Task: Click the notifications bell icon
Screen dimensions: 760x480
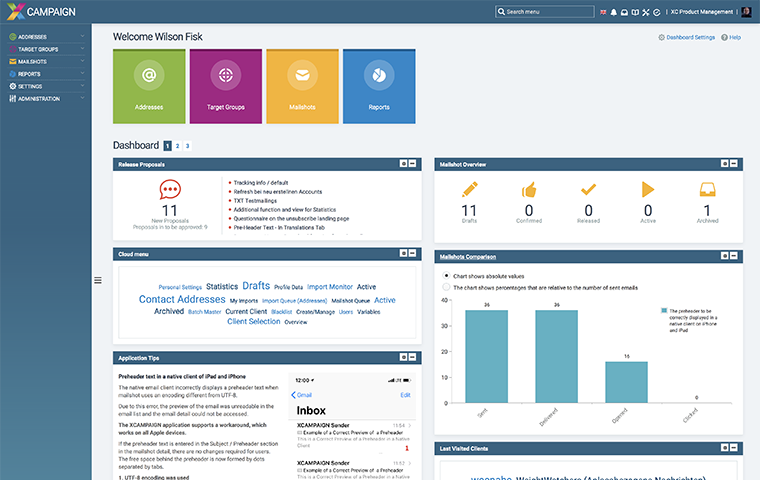Action: coord(613,12)
